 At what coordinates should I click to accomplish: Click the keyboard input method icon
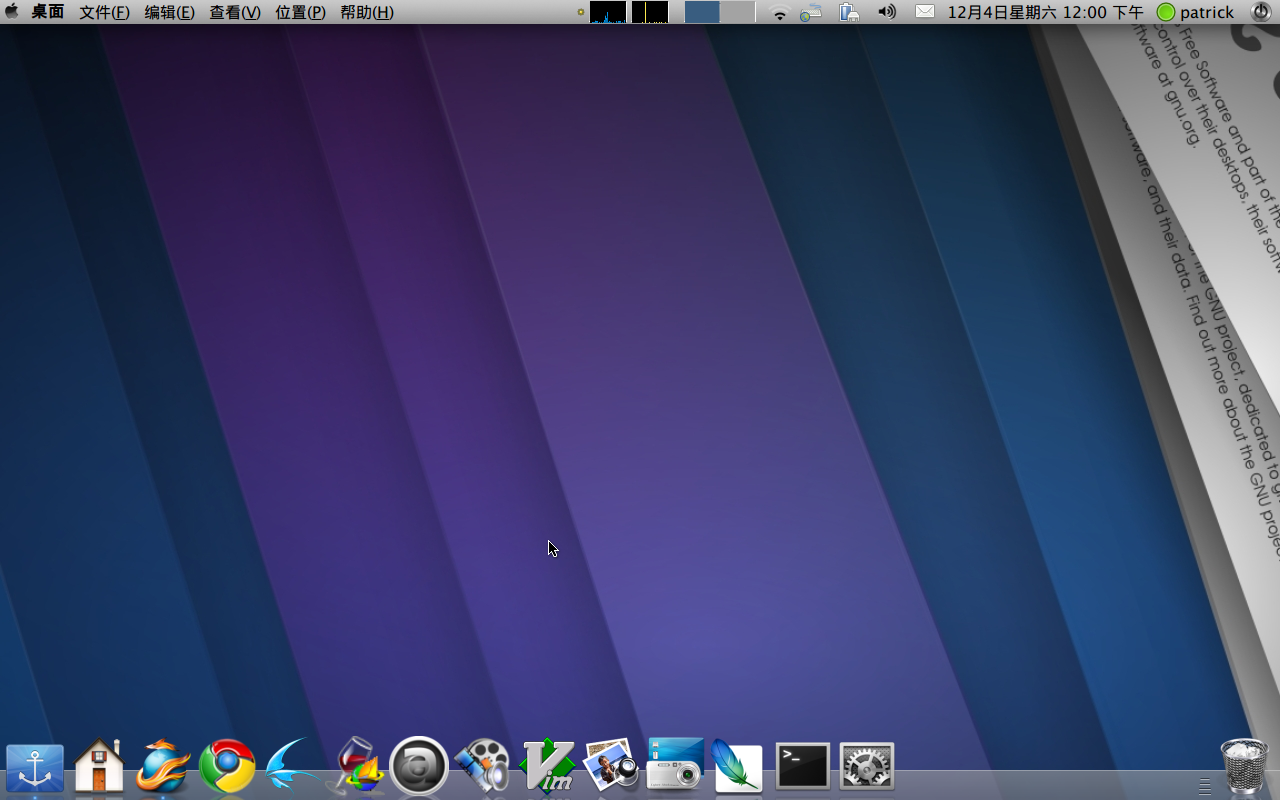coord(811,12)
